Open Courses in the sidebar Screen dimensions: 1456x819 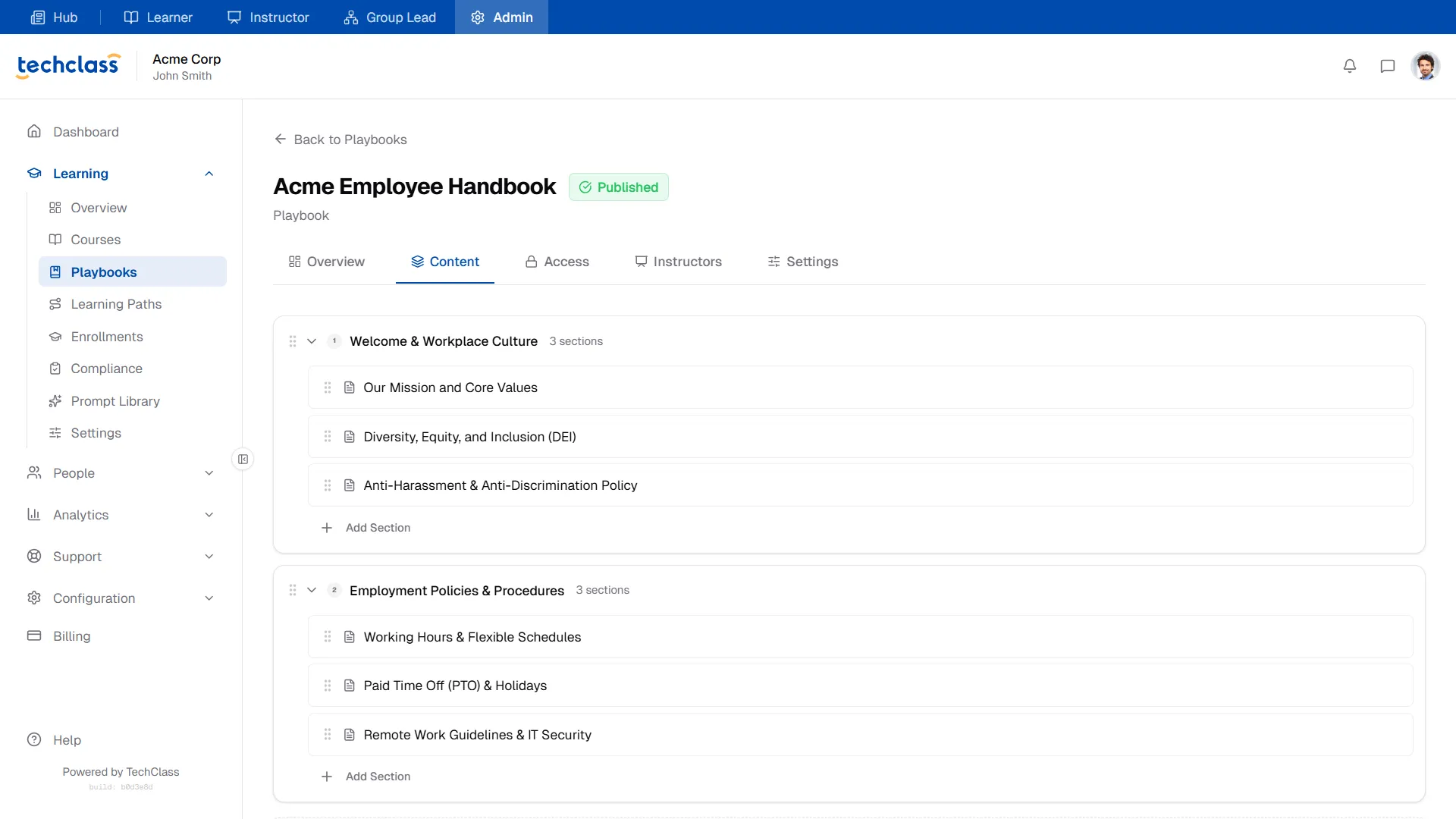[x=133, y=240]
